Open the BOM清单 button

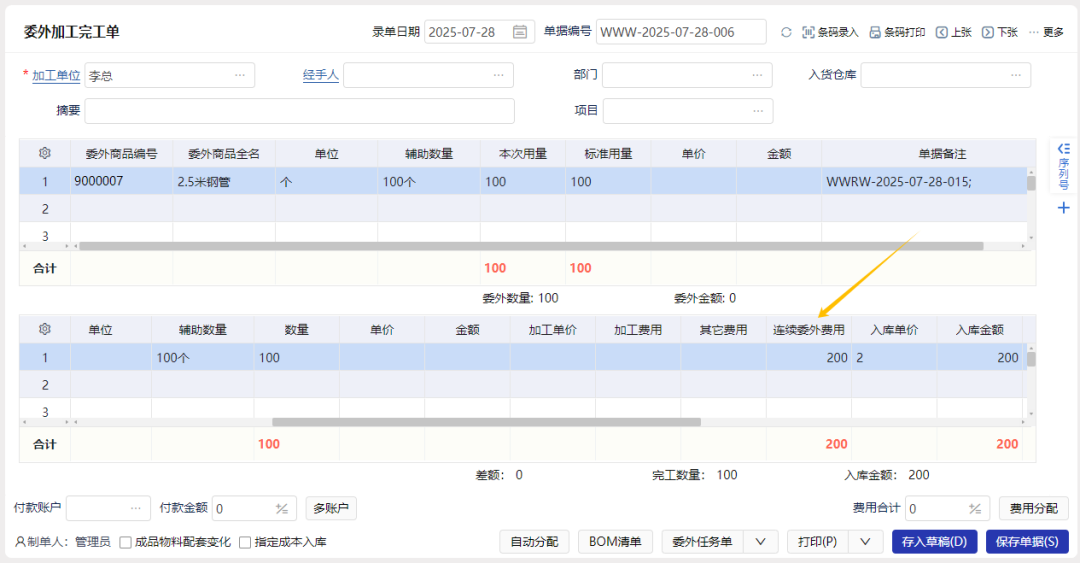[x=615, y=542]
